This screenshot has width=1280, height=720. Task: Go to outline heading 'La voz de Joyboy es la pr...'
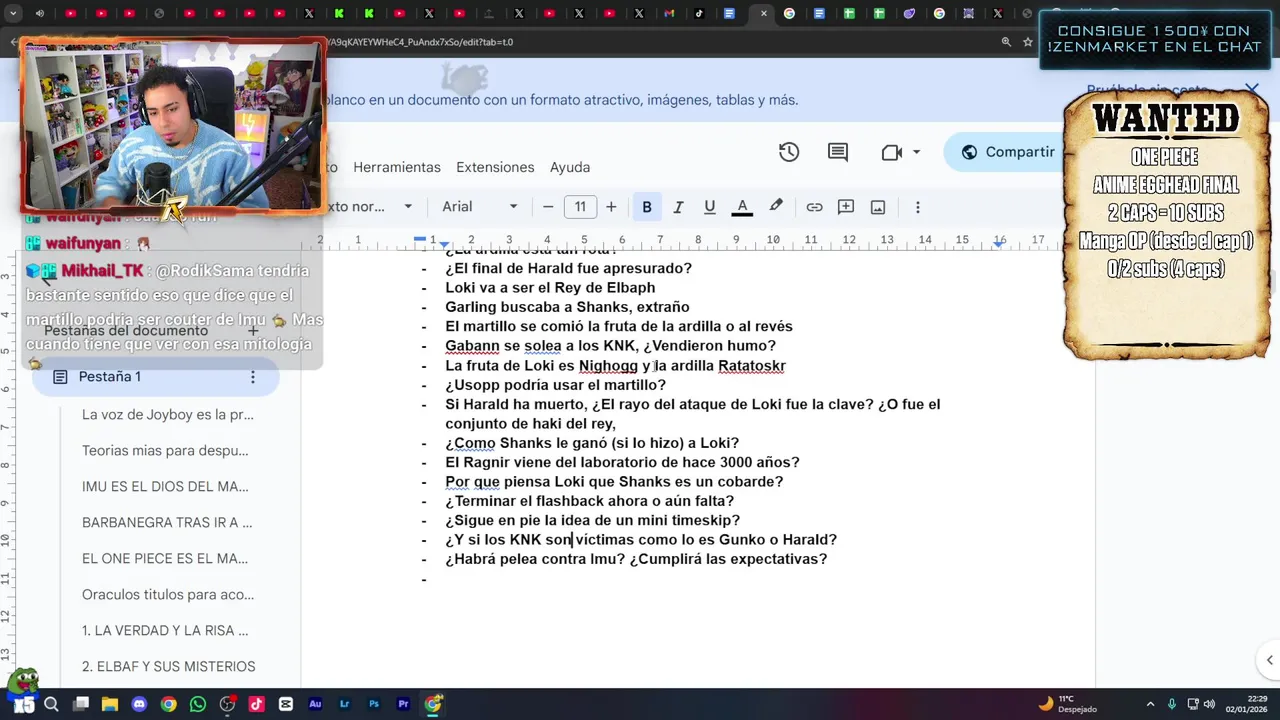pyautogui.click(x=168, y=414)
